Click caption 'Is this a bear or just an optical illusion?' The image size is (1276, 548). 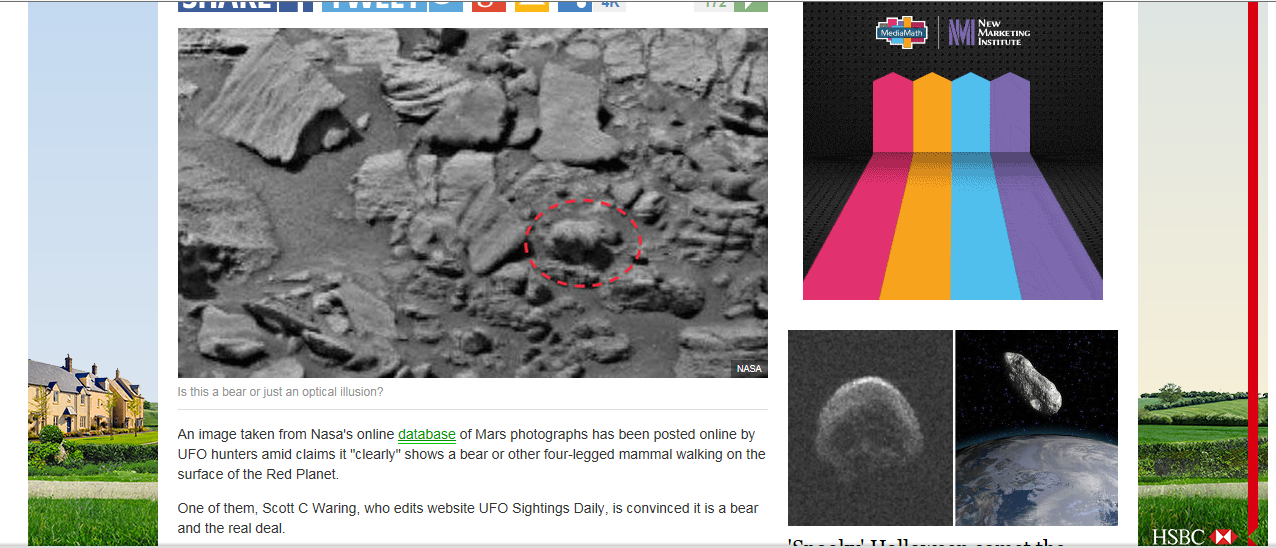click(280, 392)
